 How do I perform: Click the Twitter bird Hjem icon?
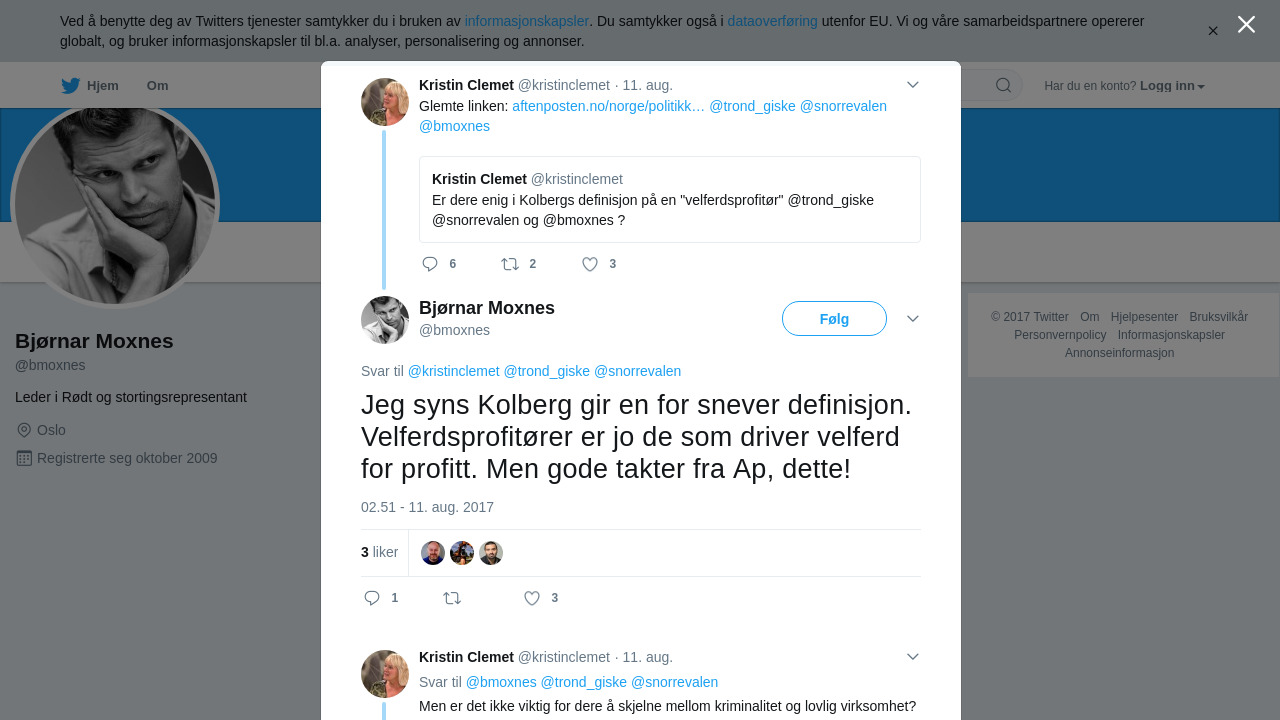tap(70, 86)
